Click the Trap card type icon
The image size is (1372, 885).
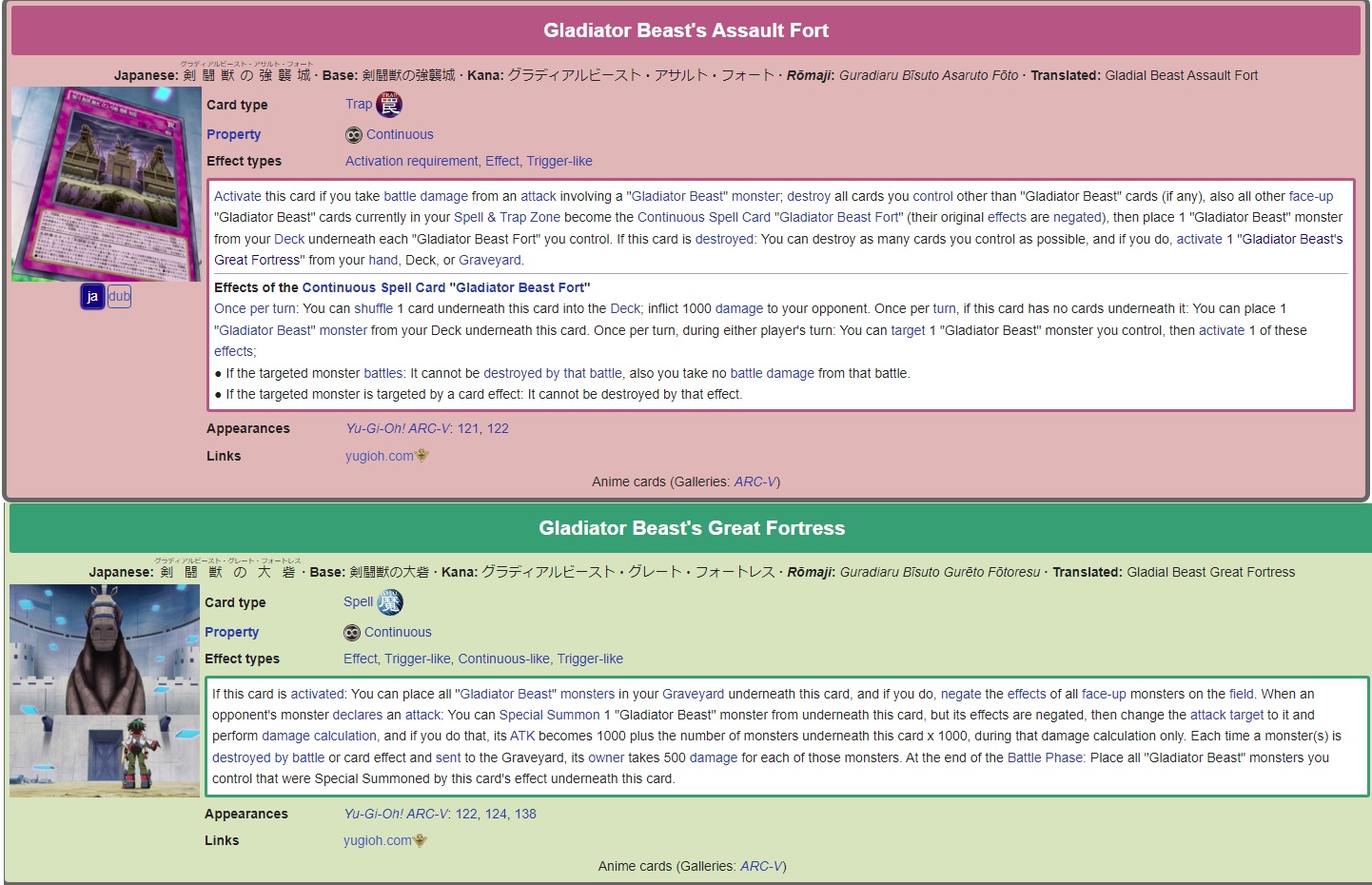[389, 105]
